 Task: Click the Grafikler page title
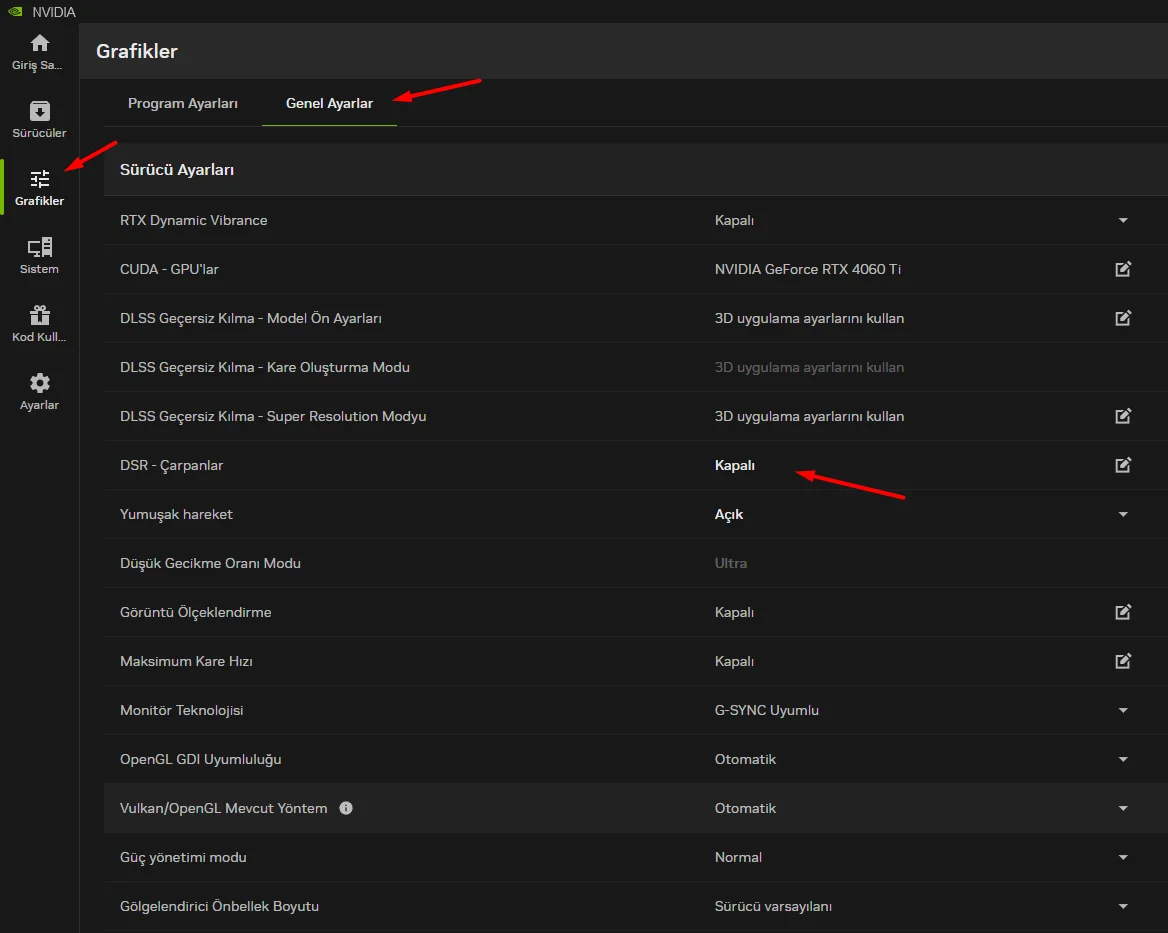[137, 51]
